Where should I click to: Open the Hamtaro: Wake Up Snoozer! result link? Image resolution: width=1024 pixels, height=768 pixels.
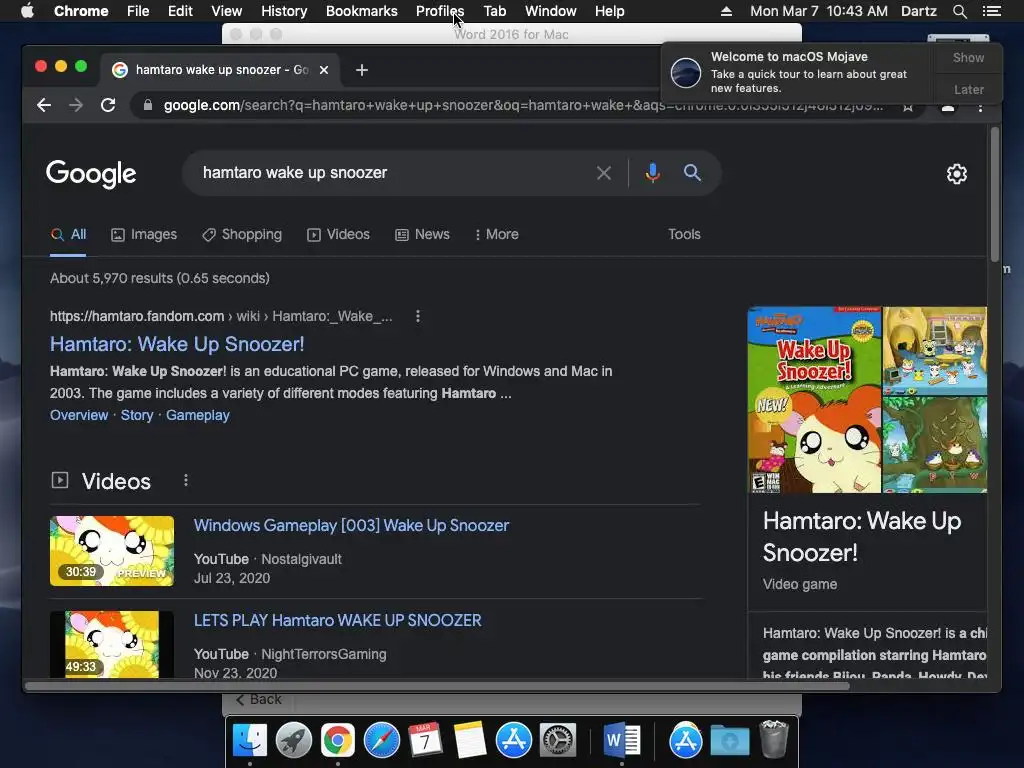(x=177, y=344)
